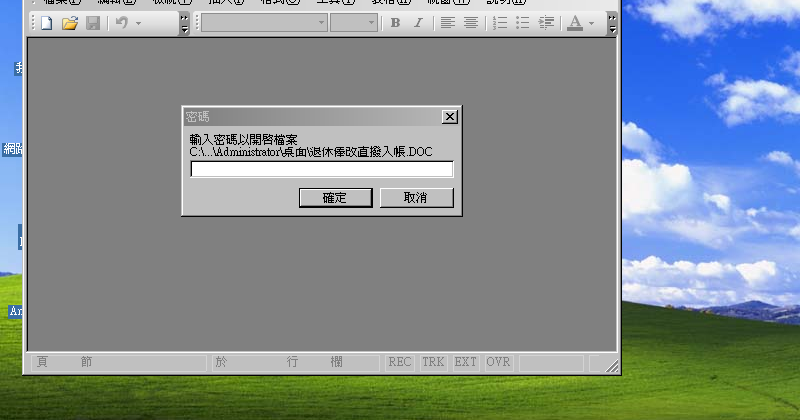The height and width of the screenshot is (420, 800).
Task: Click the 輸入密碼以開啟檔案 prompt text
Action: [x=243, y=139]
